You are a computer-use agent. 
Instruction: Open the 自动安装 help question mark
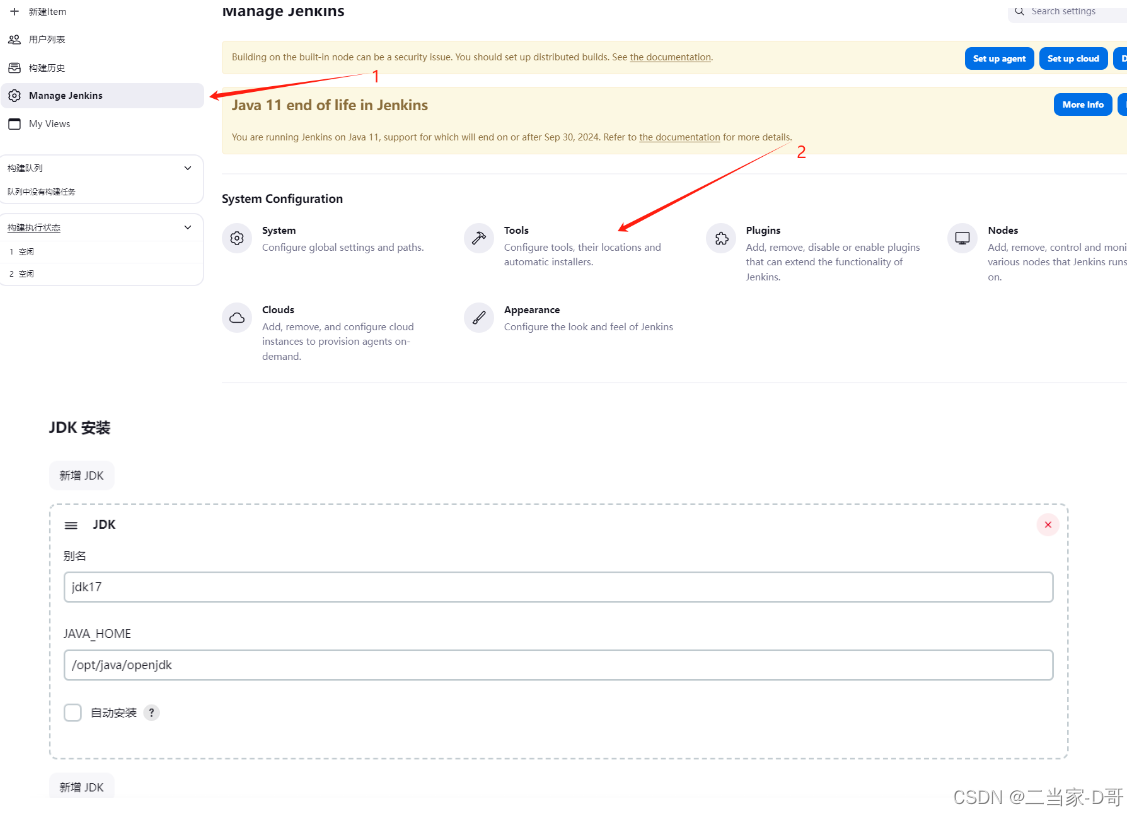point(151,712)
